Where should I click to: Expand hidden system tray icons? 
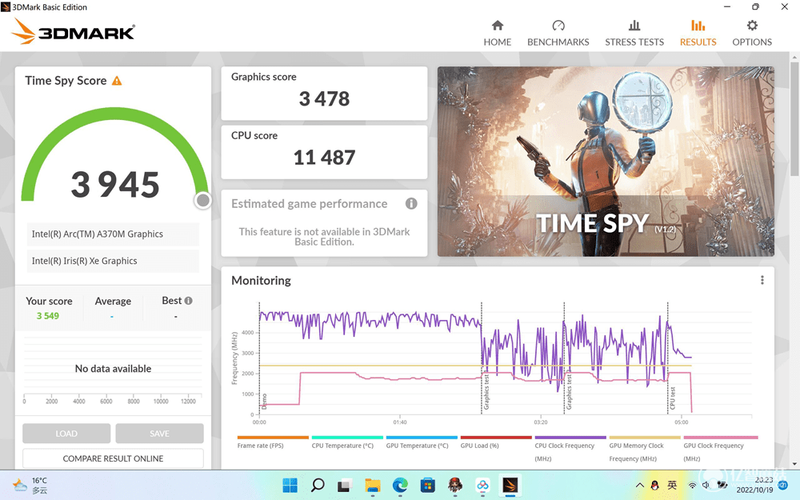click(x=639, y=485)
